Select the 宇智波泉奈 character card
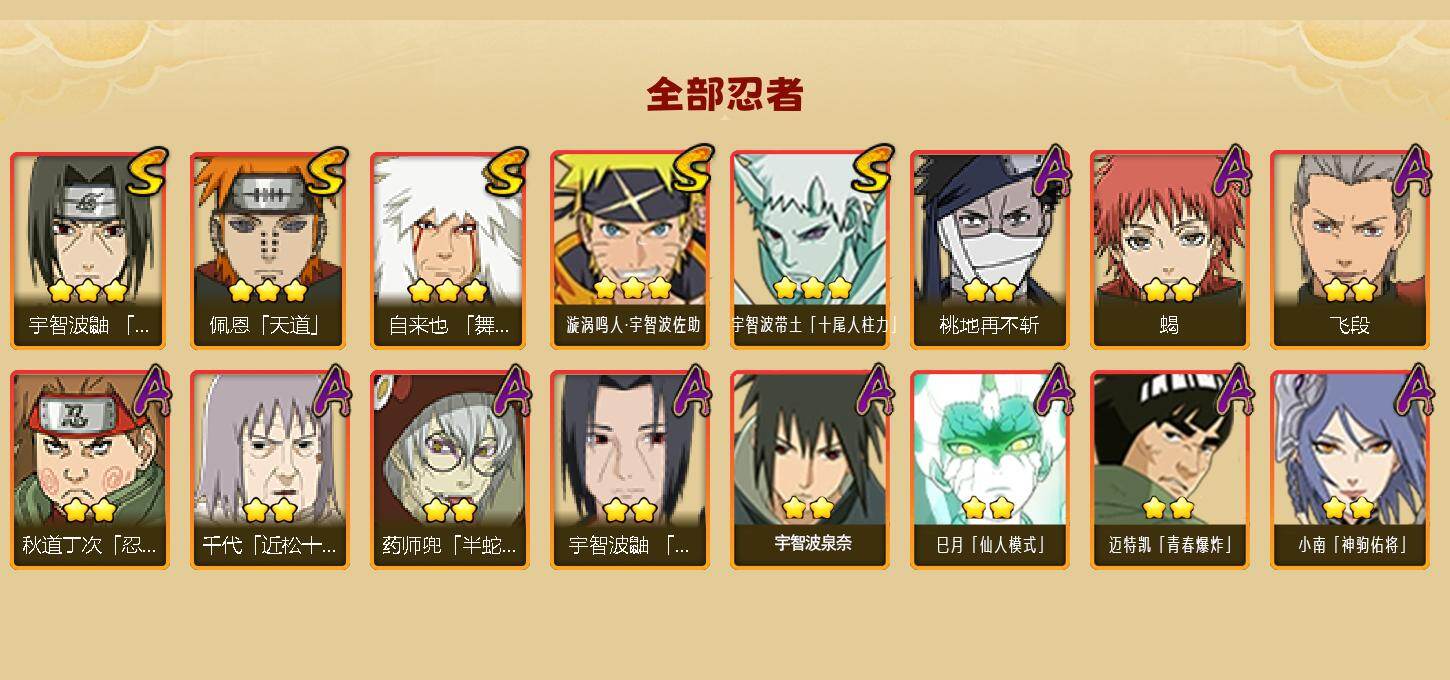Viewport: 1450px width, 680px height. pyautogui.click(x=809, y=470)
